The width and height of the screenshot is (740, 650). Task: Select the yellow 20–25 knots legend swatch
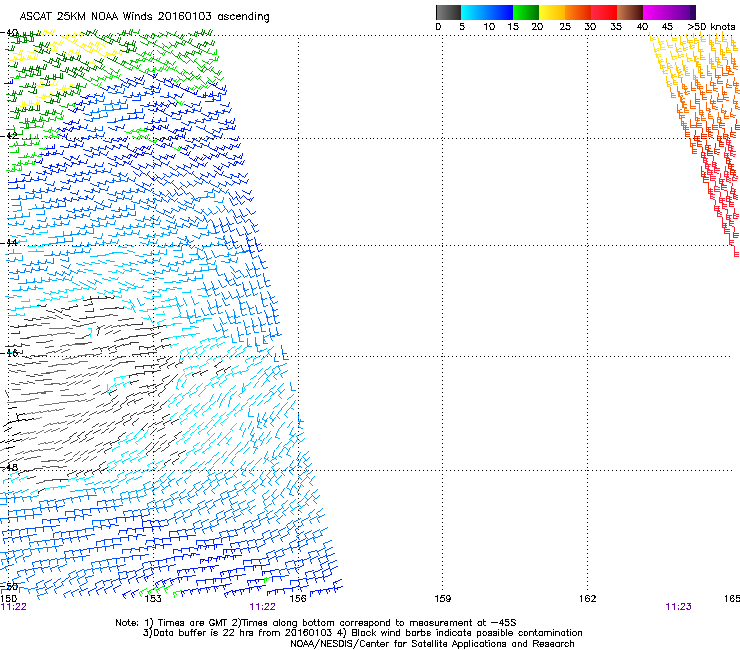click(552, 12)
